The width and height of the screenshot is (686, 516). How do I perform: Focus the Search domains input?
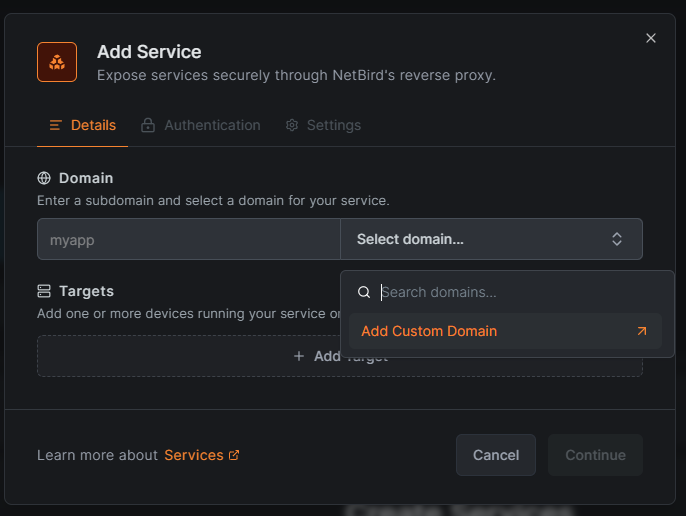coord(515,292)
